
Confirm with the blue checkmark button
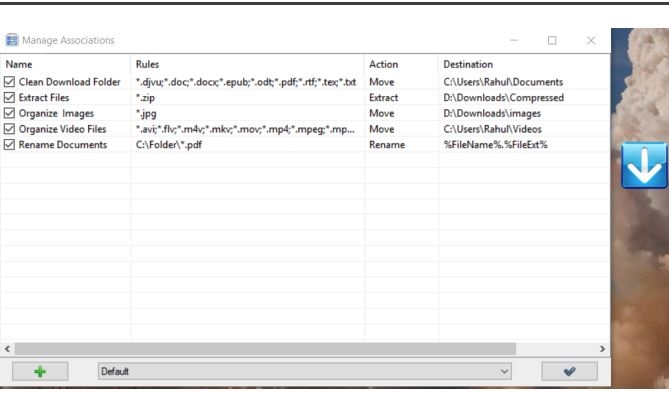click(569, 371)
